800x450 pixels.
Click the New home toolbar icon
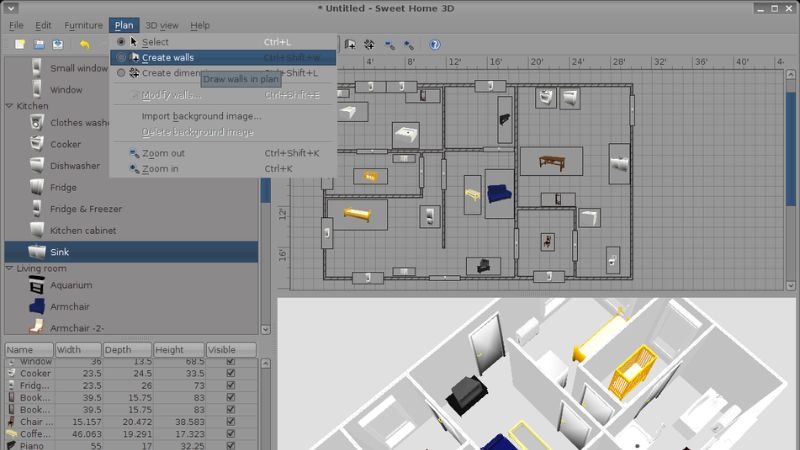[x=20, y=45]
